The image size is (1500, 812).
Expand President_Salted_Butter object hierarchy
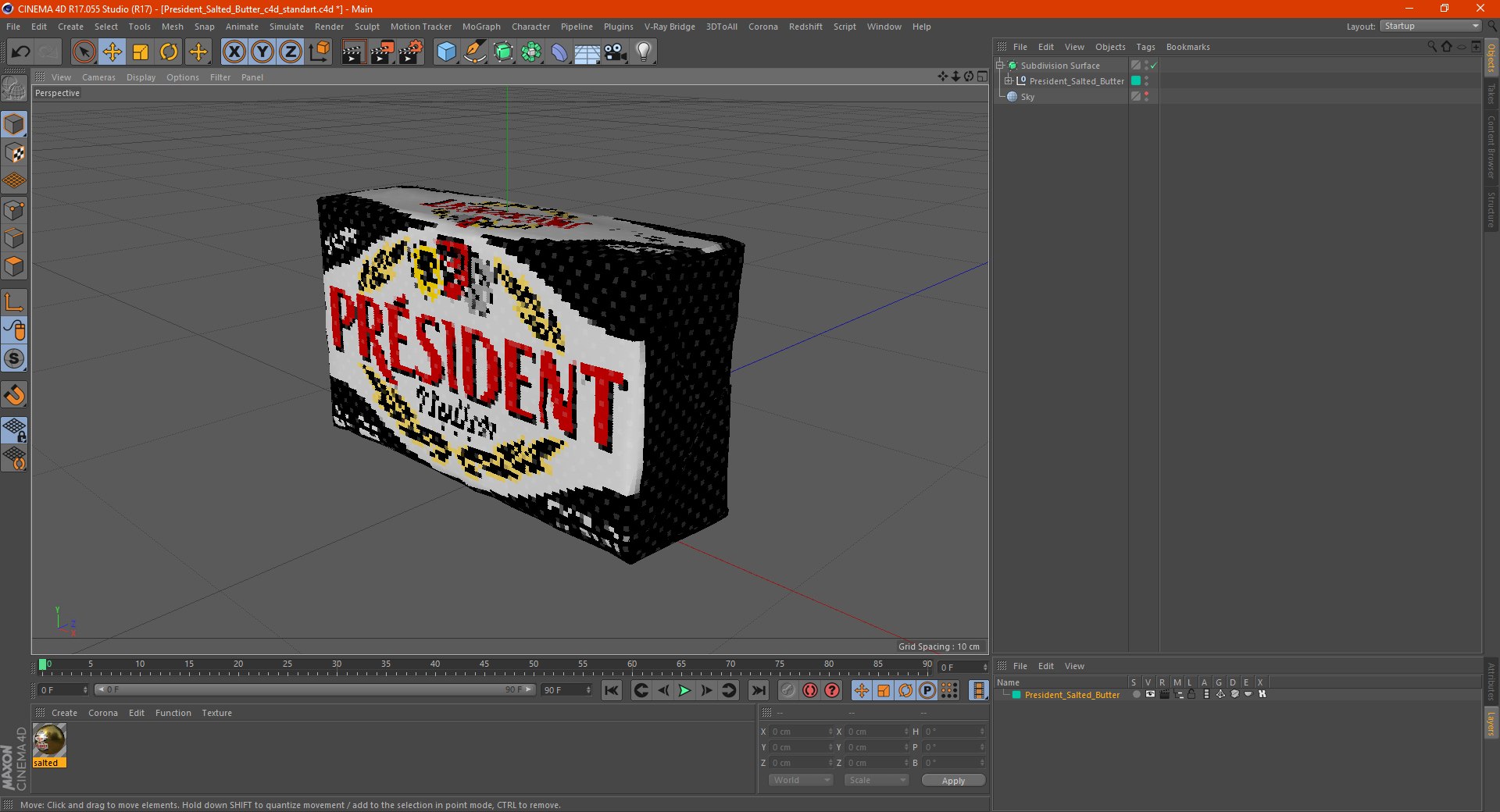[x=1009, y=80]
